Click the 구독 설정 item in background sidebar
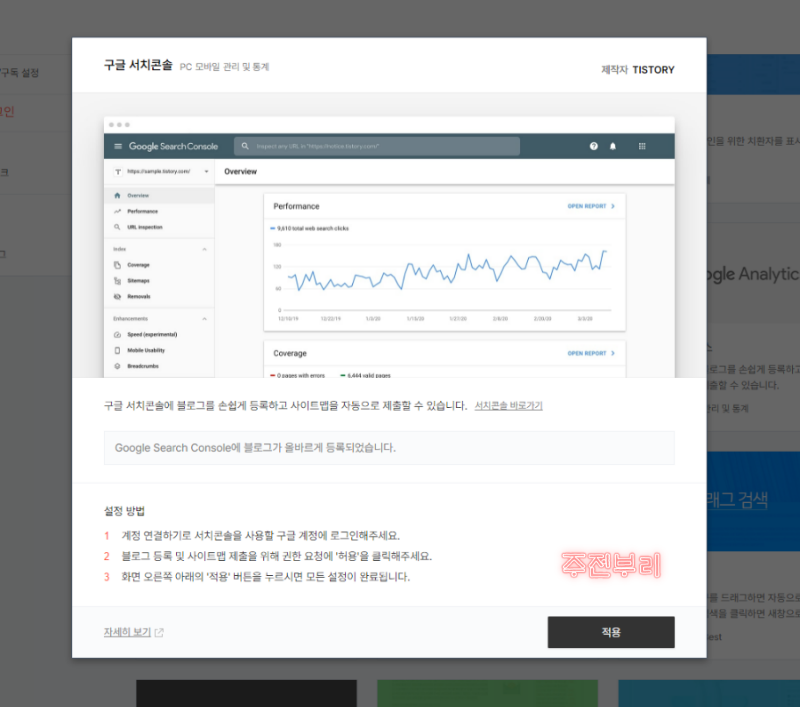This screenshot has width=800, height=707. (x=19, y=72)
